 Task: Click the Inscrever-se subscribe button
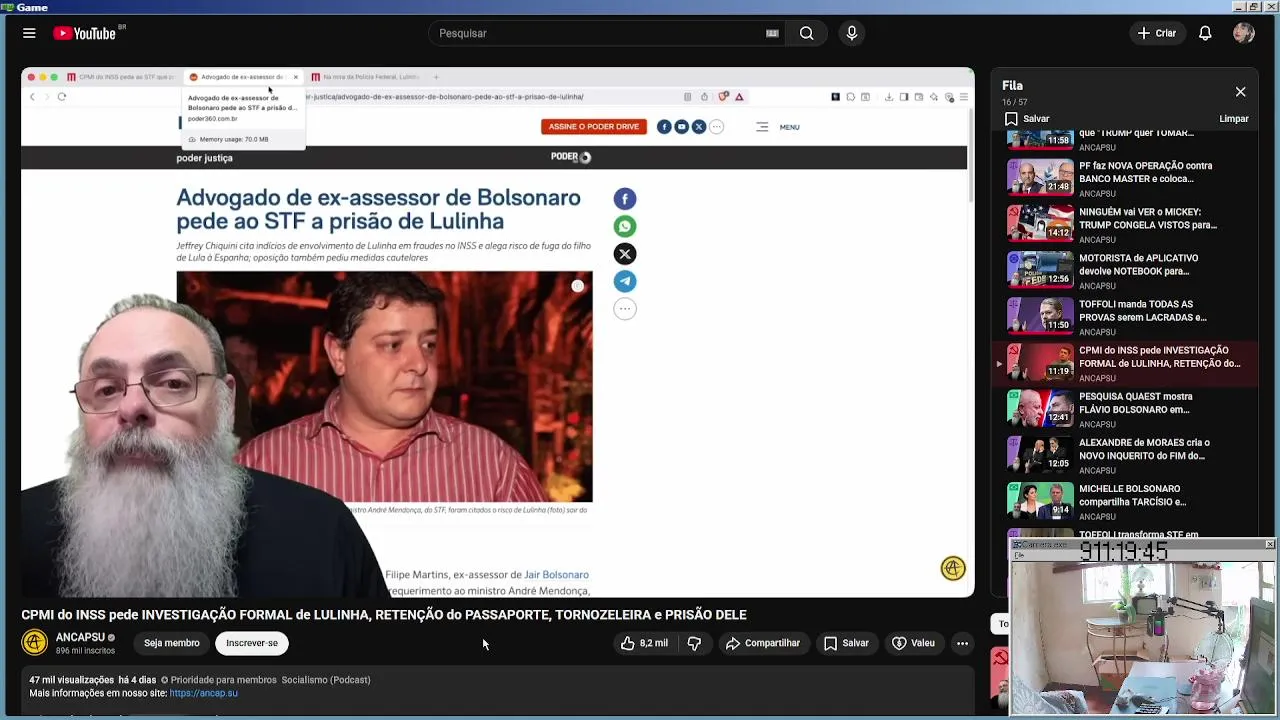[252, 643]
